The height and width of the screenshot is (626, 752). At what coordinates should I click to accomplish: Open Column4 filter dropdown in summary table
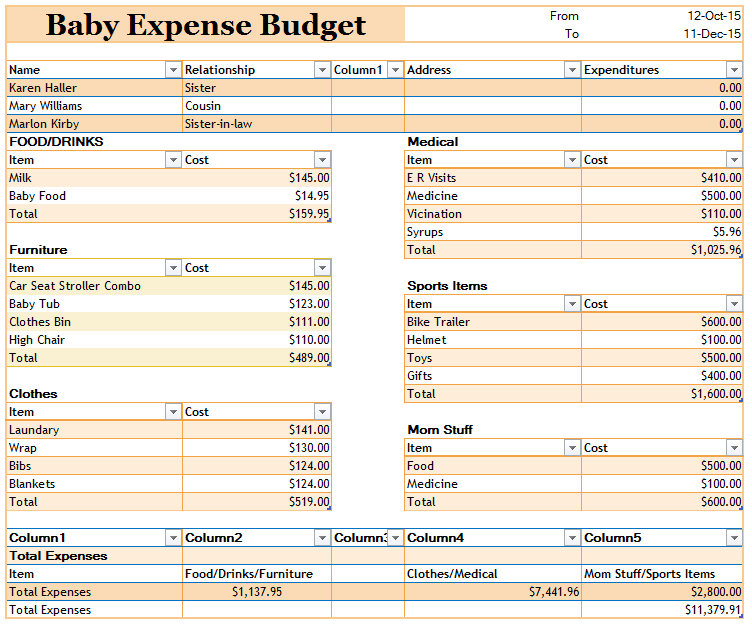572,538
